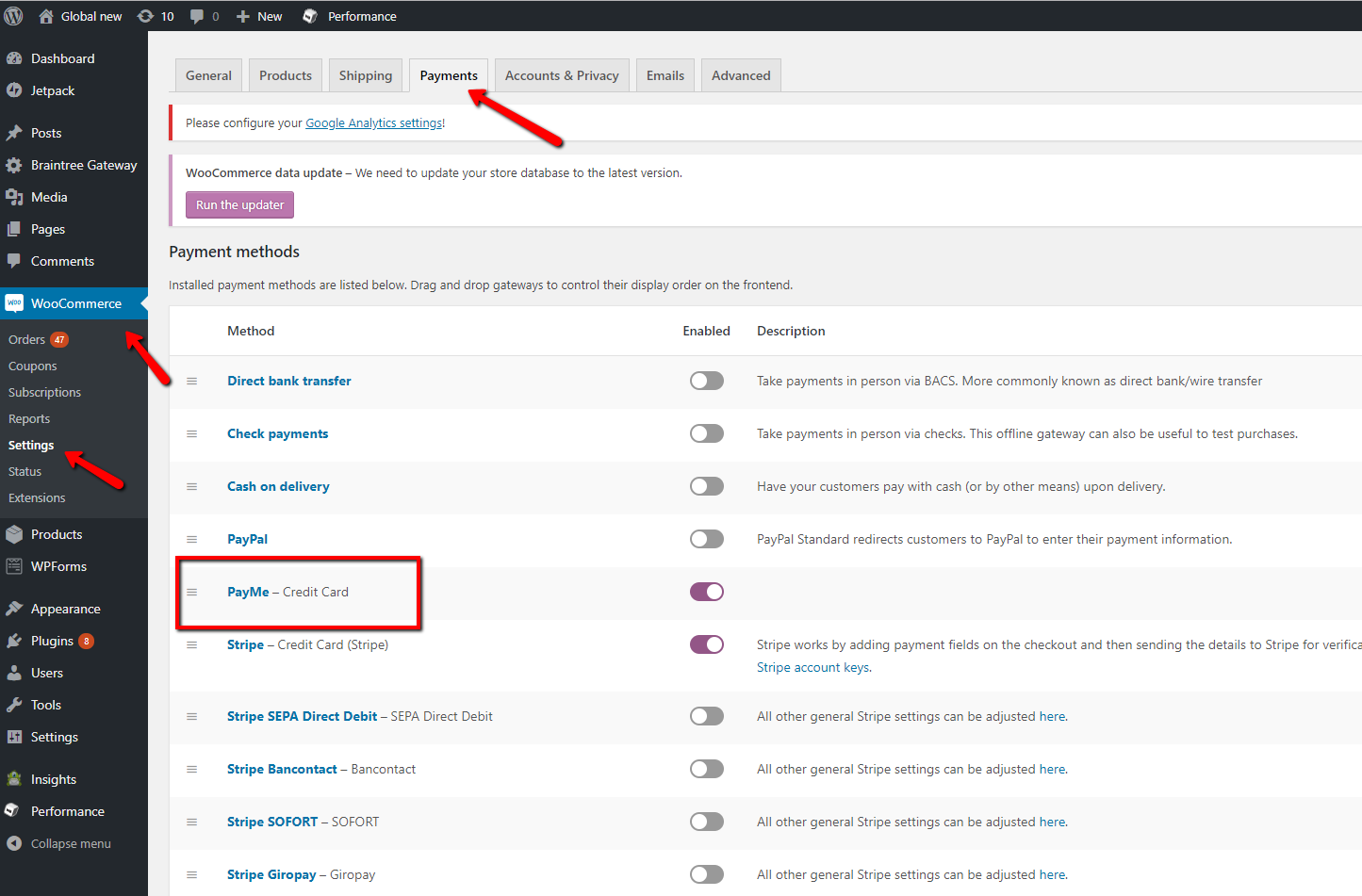Screen dimensions: 1362x896
Task: Disable the PayMe Credit Card toggle
Action: tap(706, 592)
